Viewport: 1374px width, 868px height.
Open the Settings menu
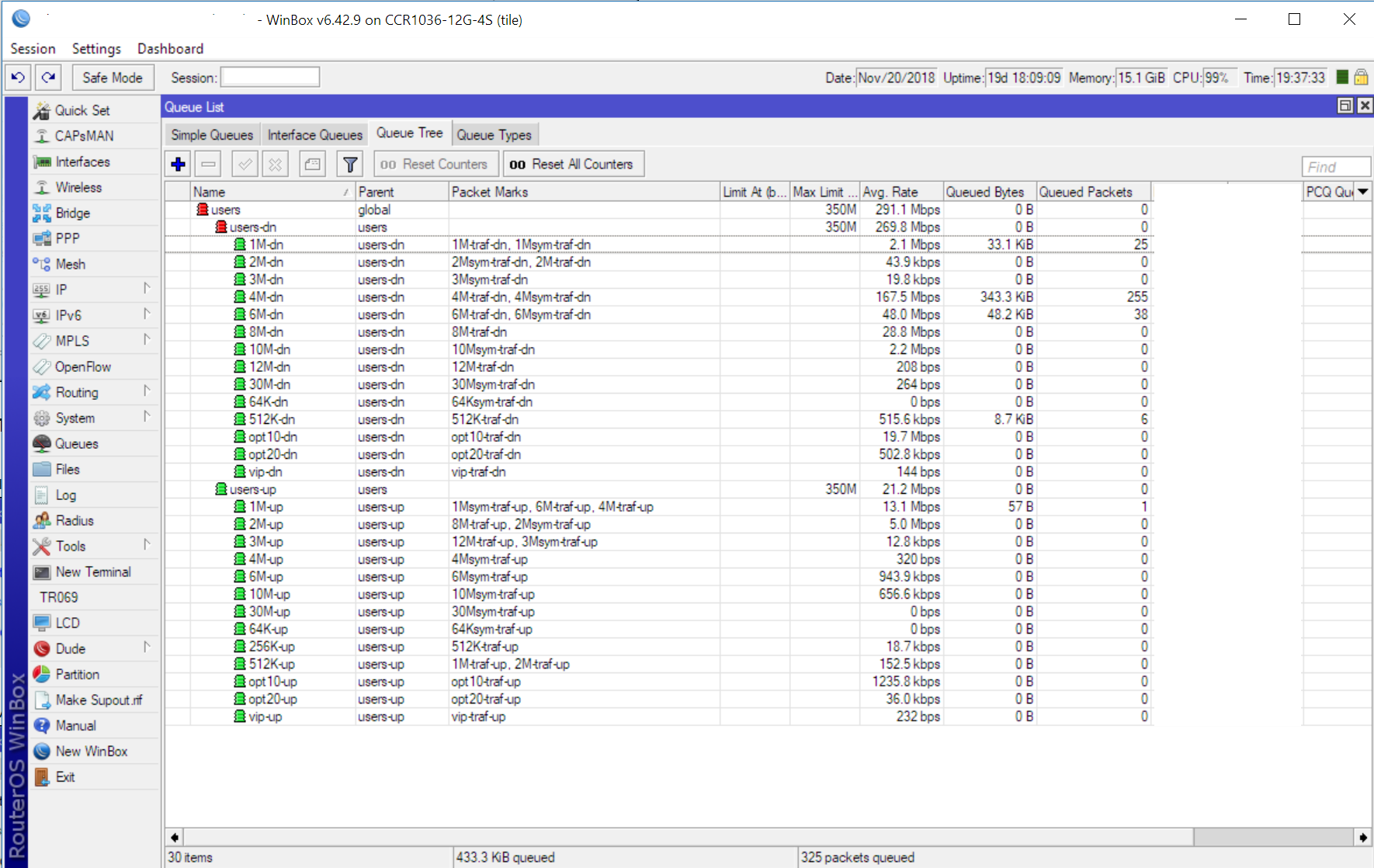click(96, 48)
